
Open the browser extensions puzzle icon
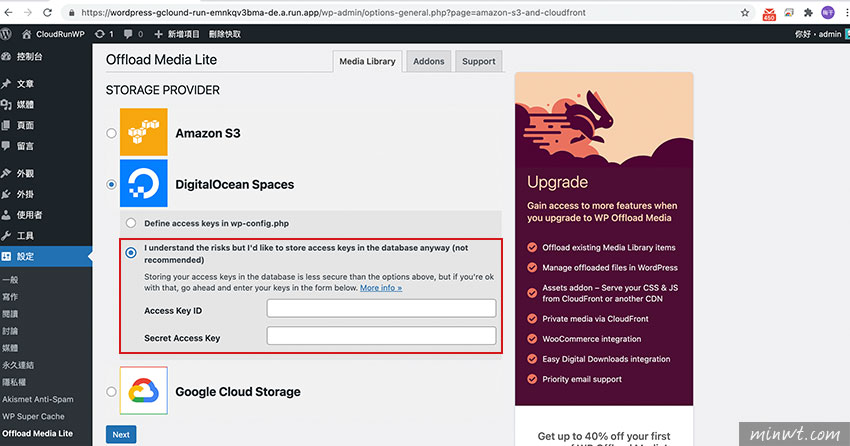[808, 12]
